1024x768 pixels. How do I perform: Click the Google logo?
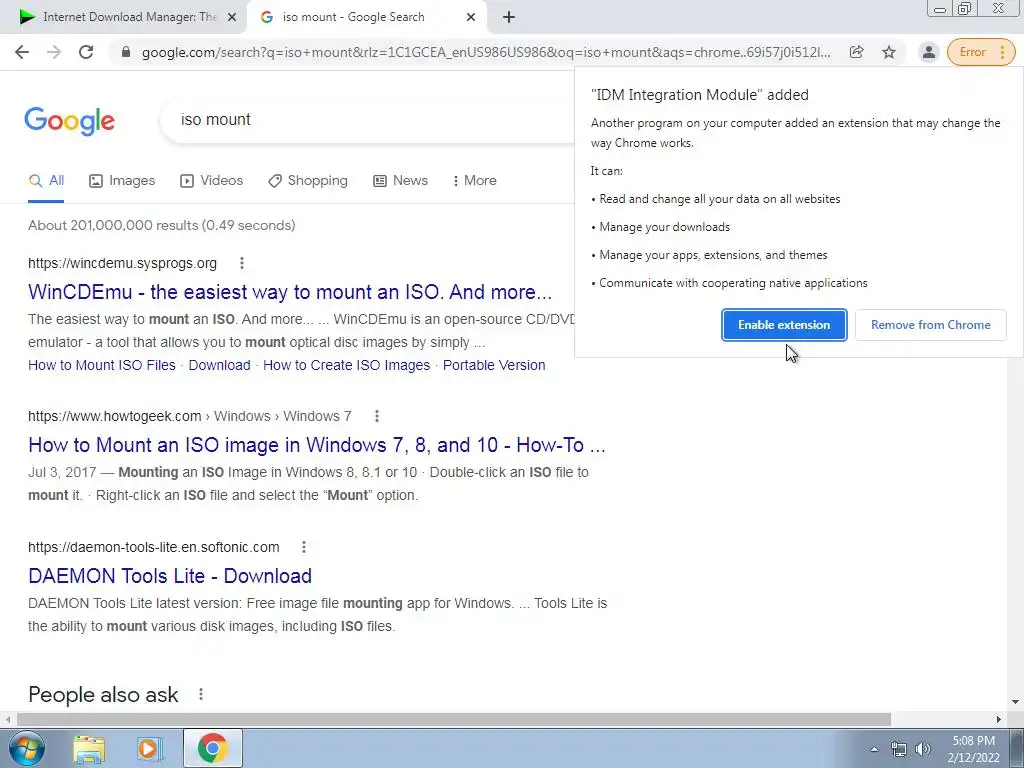[x=70, y=121]
